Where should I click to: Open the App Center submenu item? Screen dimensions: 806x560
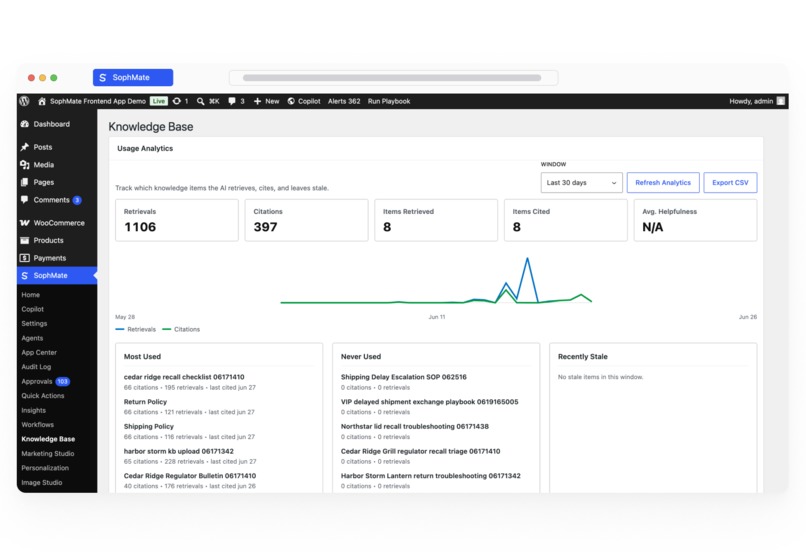click(39, 352)
